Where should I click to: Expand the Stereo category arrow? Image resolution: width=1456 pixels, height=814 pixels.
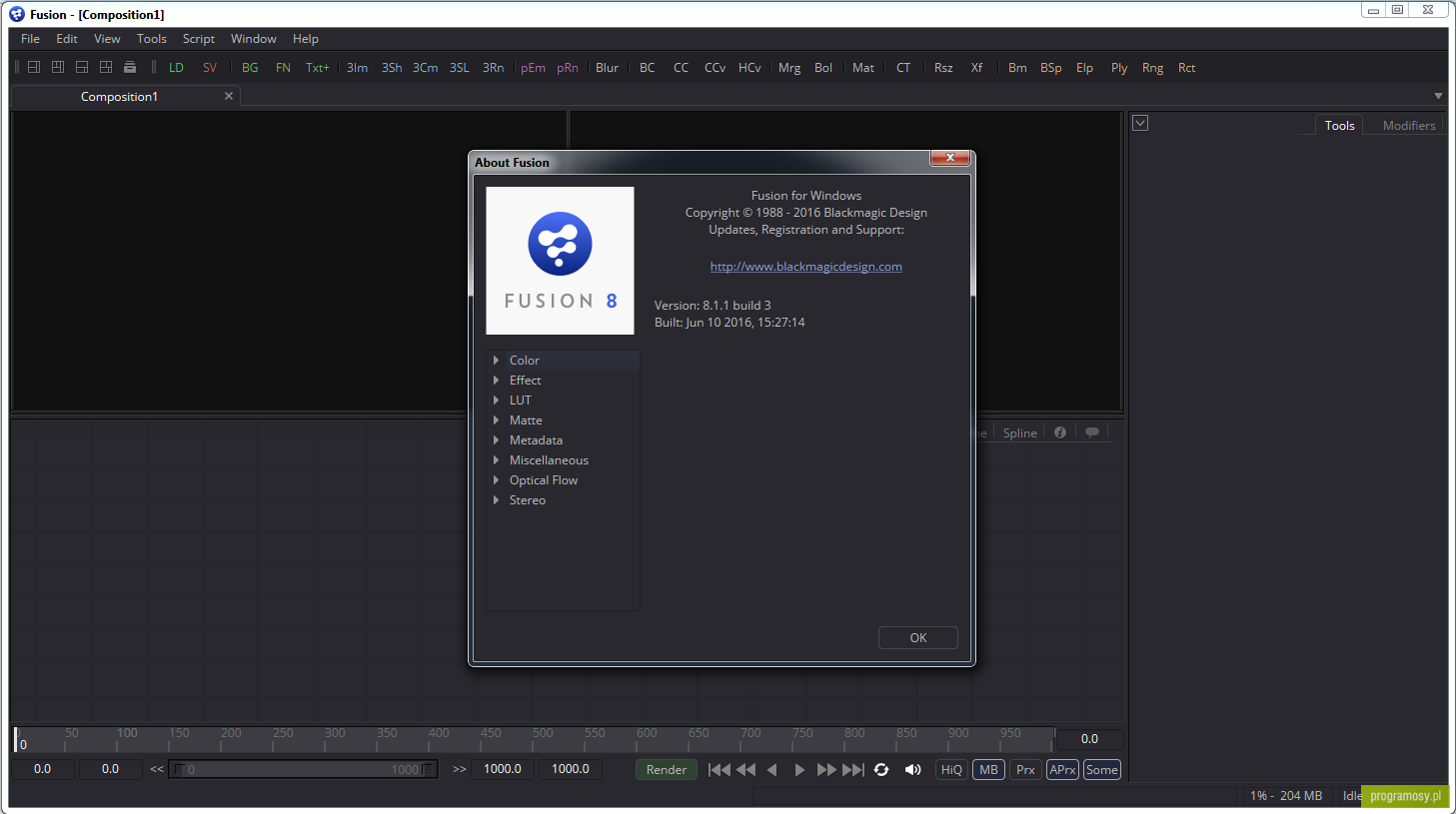[496, 499]
